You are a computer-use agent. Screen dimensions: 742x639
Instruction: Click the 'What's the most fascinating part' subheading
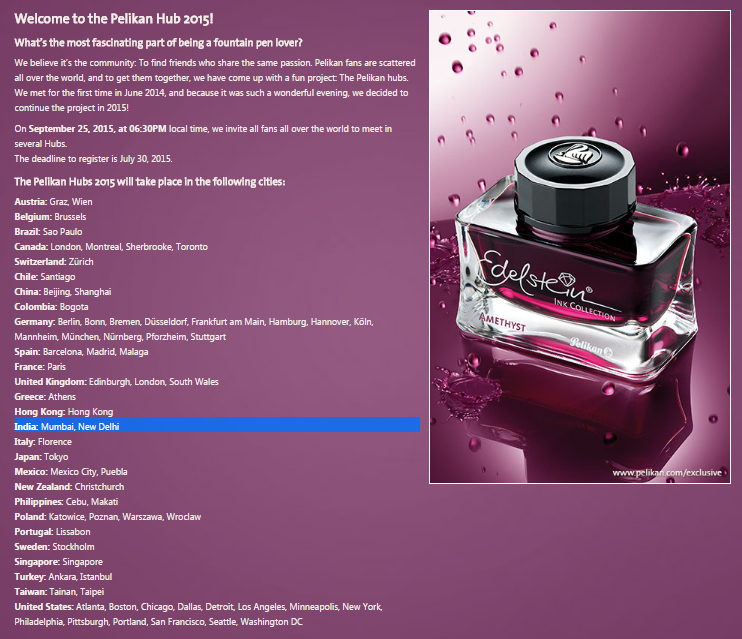pyautogui.click(x=159, y=43)
